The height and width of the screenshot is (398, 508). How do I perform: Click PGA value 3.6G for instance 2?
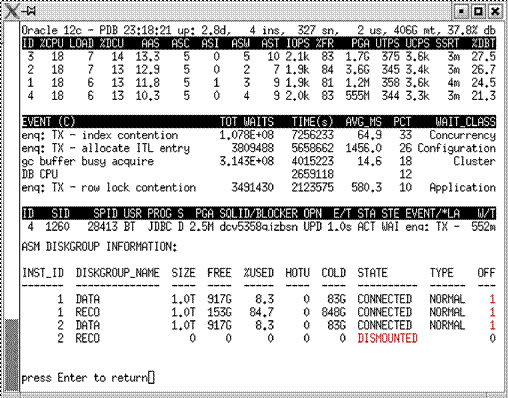(357, 70)
